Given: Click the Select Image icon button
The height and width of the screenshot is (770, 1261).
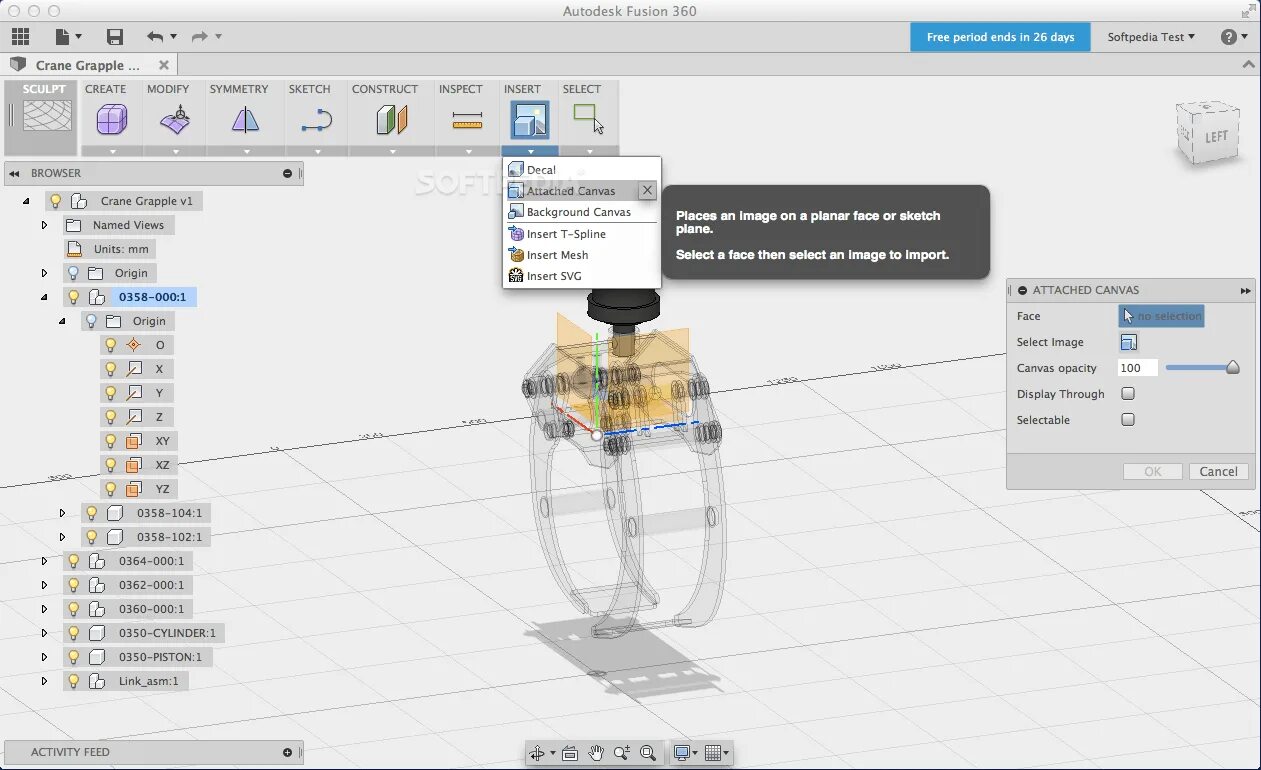Looking at the screenshot, I should (1128, 342).
